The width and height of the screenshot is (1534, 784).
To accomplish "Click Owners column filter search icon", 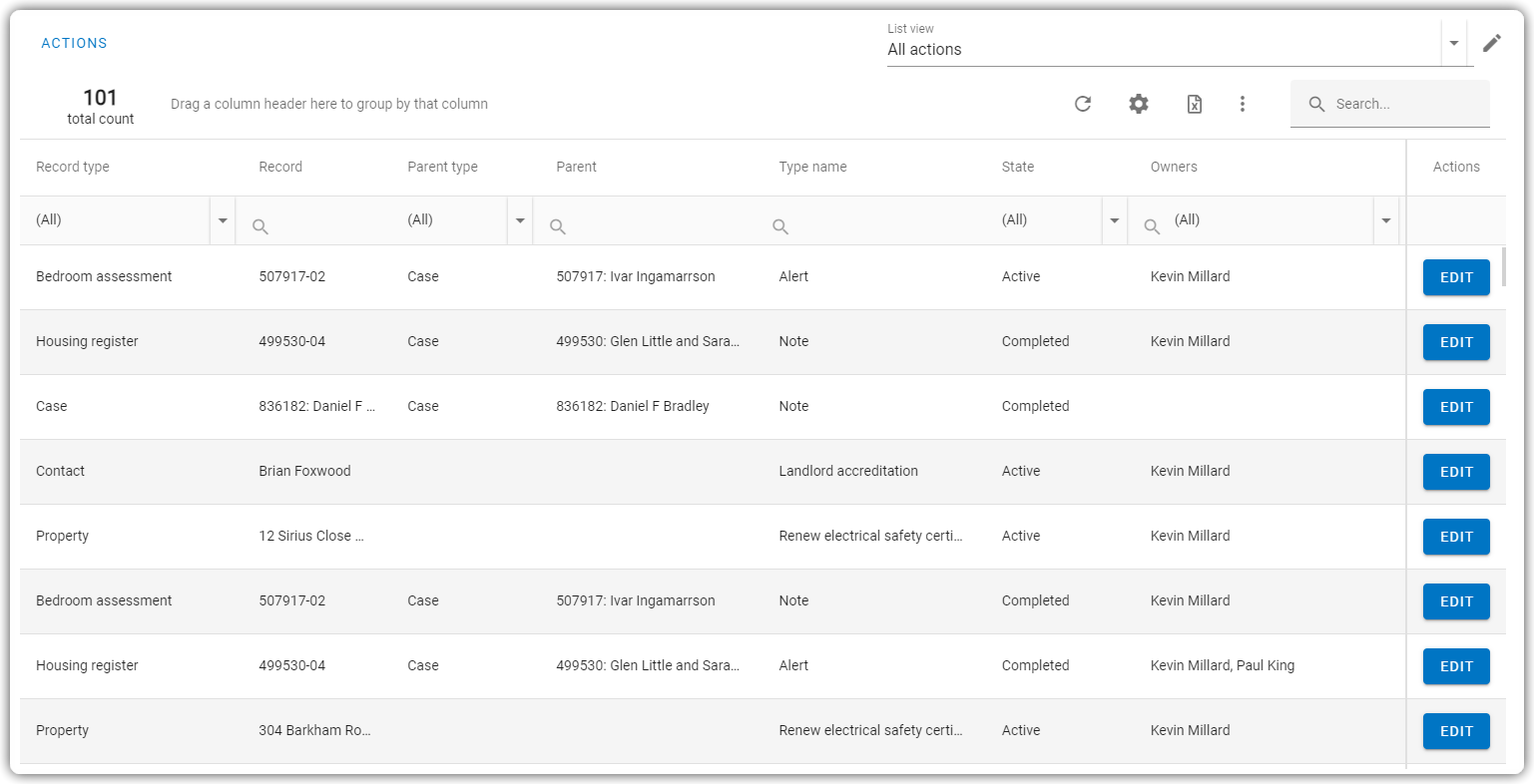I will (1152, 226).
